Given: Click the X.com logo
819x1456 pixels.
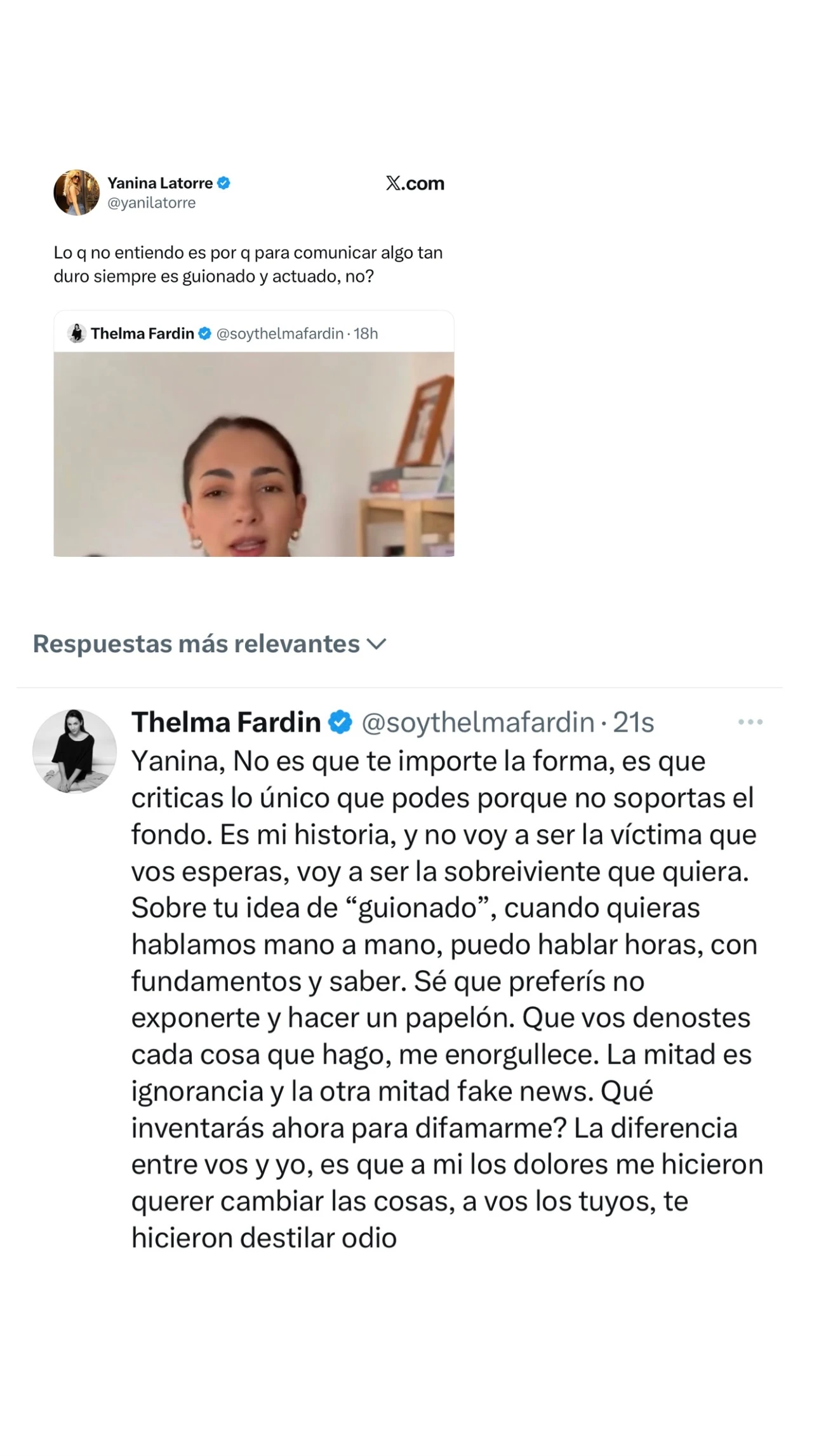Looking at the screenshot, I should [x=415, y=184].
